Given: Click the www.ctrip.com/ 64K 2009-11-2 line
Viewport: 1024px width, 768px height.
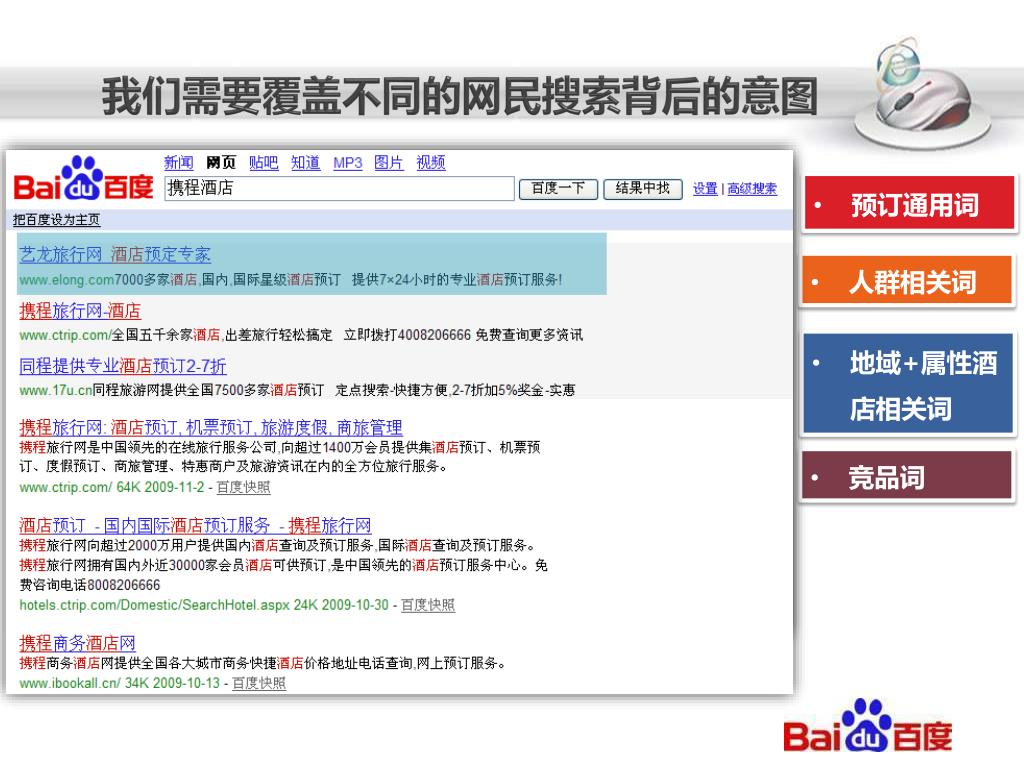Looking at the screenshot, I should pos(112,487).
